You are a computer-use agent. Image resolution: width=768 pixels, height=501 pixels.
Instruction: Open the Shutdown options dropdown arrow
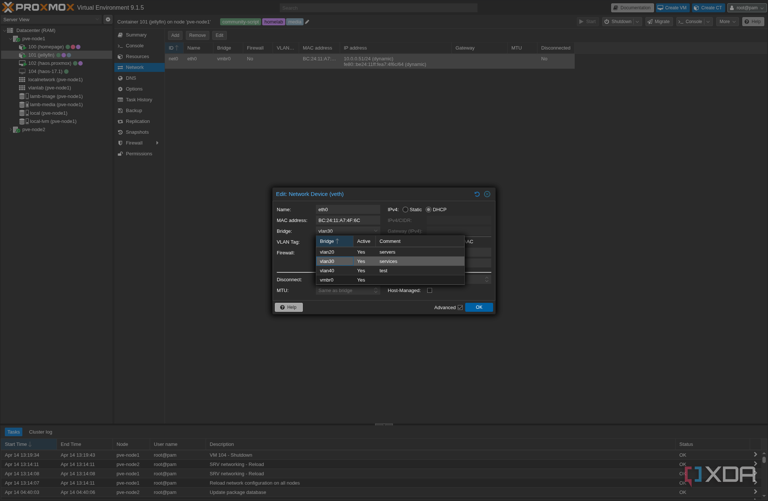tap(637, 22)
